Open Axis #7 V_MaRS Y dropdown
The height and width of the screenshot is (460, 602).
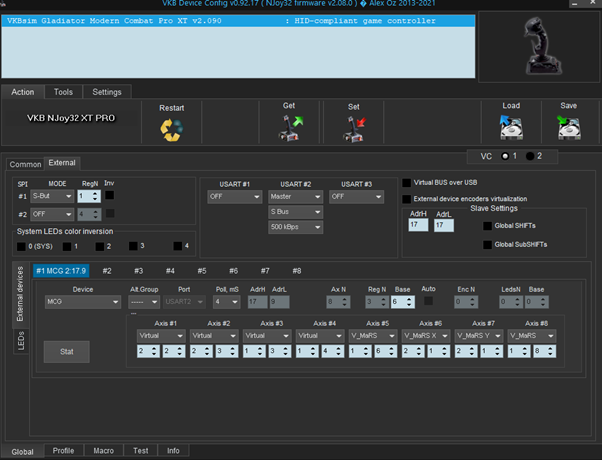click(x=479, y=336)
